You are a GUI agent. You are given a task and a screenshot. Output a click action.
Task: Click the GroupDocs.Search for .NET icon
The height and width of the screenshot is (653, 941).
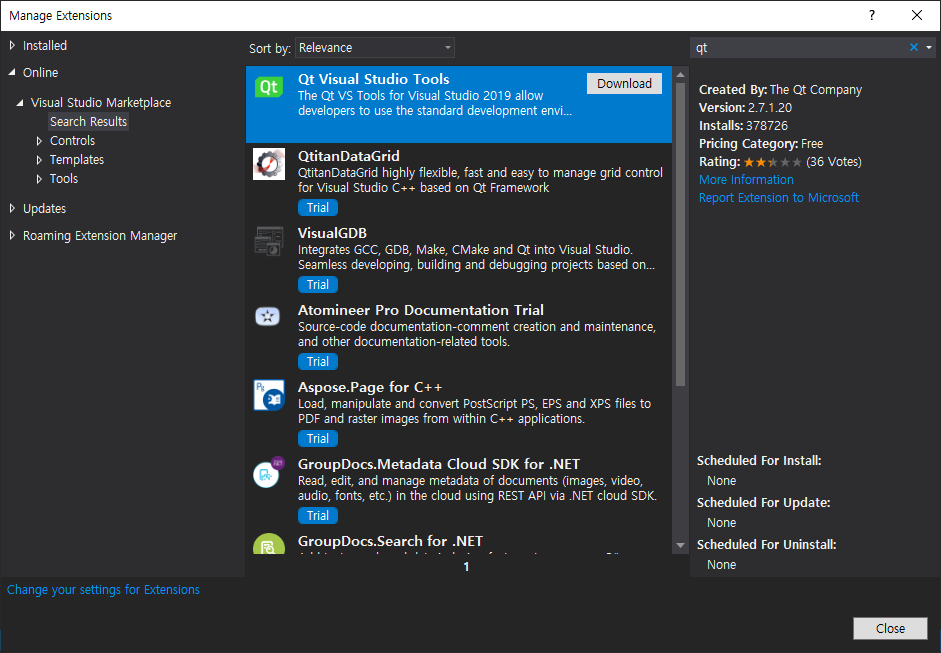click(268, 543)
